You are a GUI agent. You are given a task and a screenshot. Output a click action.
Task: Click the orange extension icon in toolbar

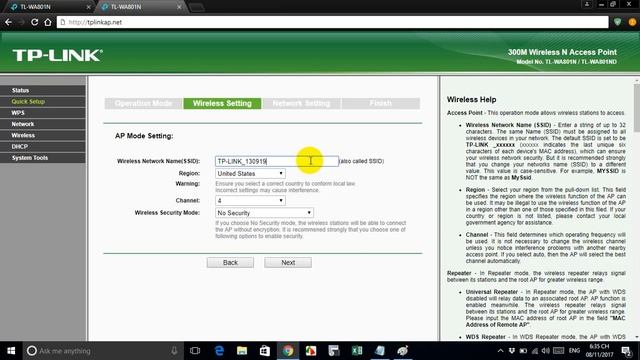coord(632,22)
